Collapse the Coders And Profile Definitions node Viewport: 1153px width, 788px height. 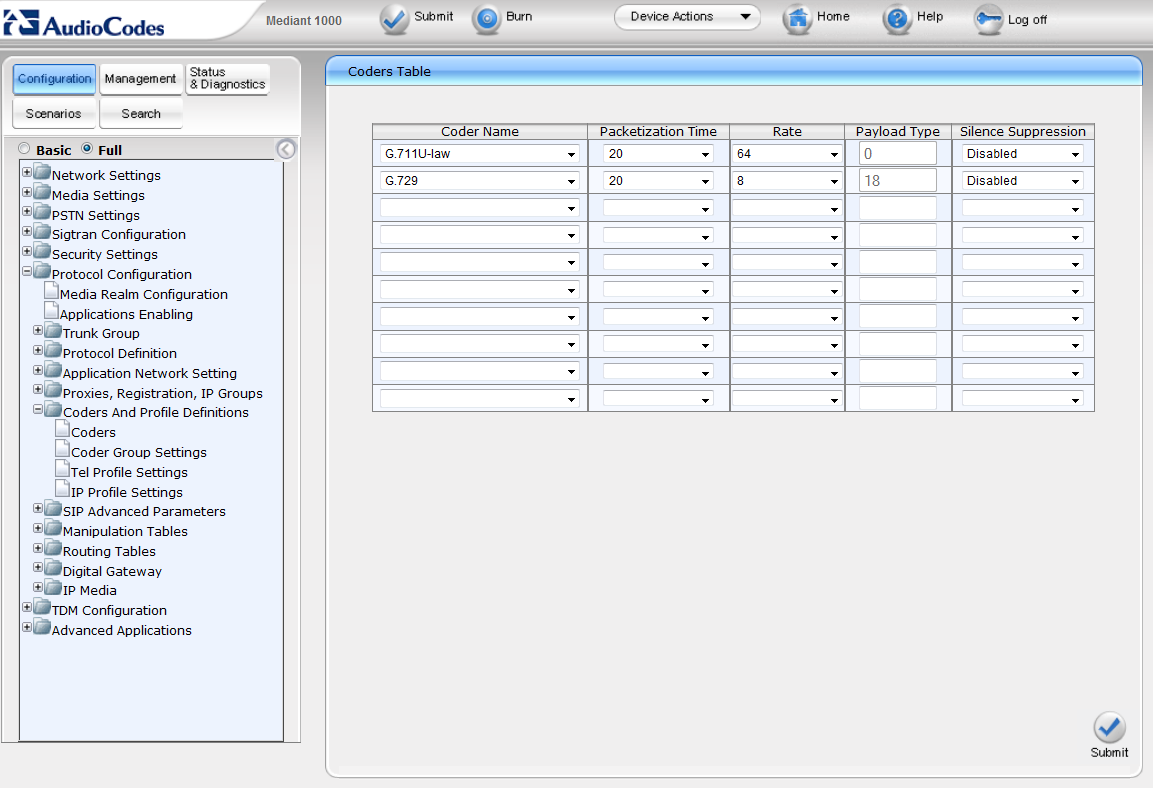click(x=38, y=410)
